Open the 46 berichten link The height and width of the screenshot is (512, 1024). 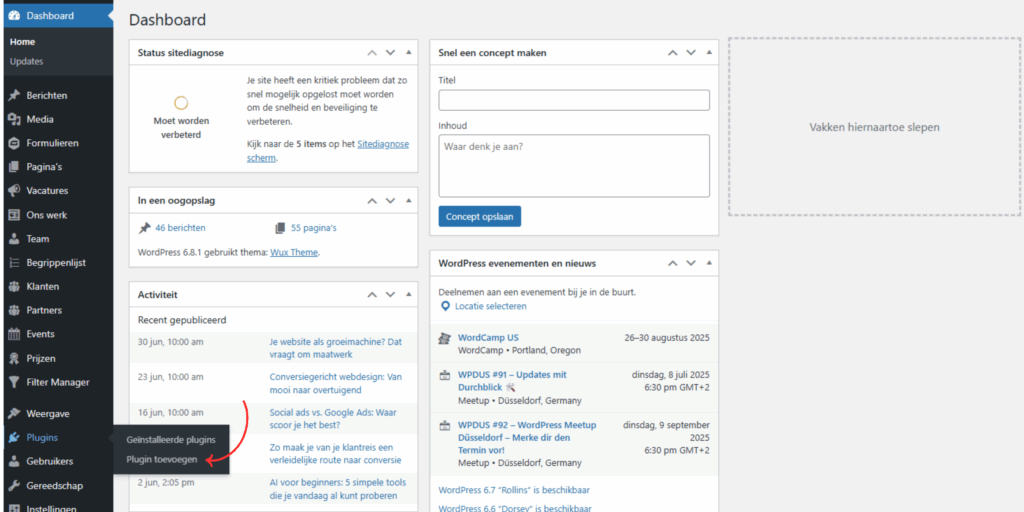[x=180, y=228]
